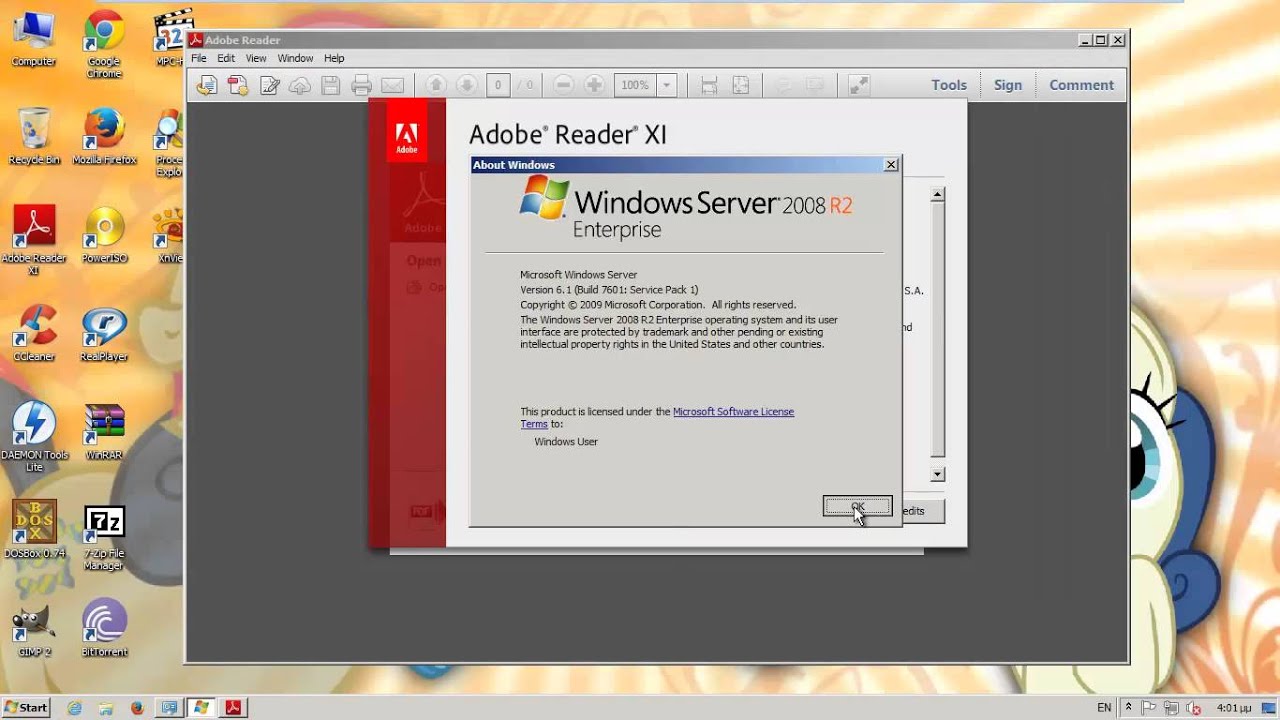
Task: Click the network tray icon
Action: click(1173, 708)
